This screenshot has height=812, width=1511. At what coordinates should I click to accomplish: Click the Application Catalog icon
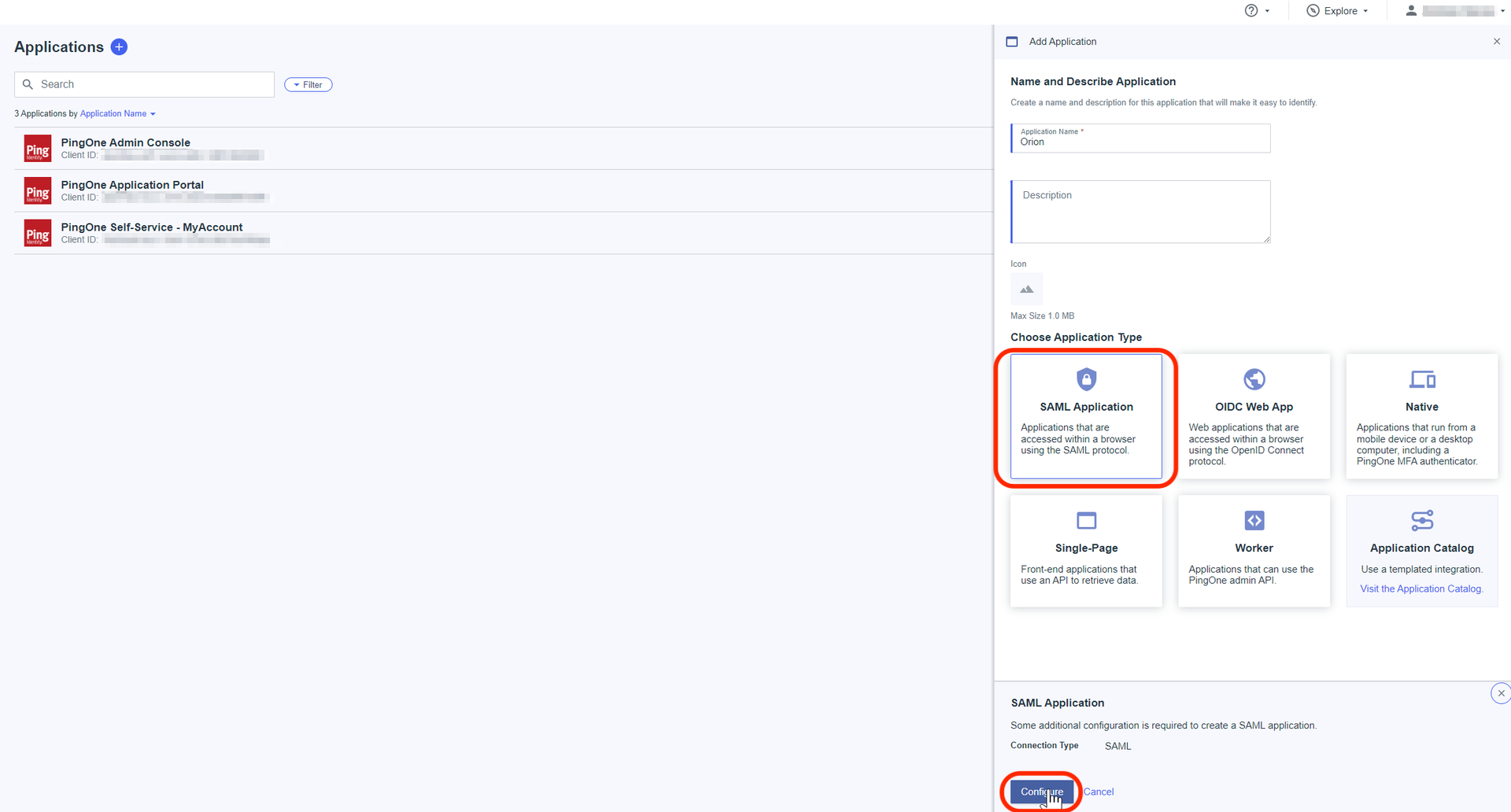(x=1421, y=521)
